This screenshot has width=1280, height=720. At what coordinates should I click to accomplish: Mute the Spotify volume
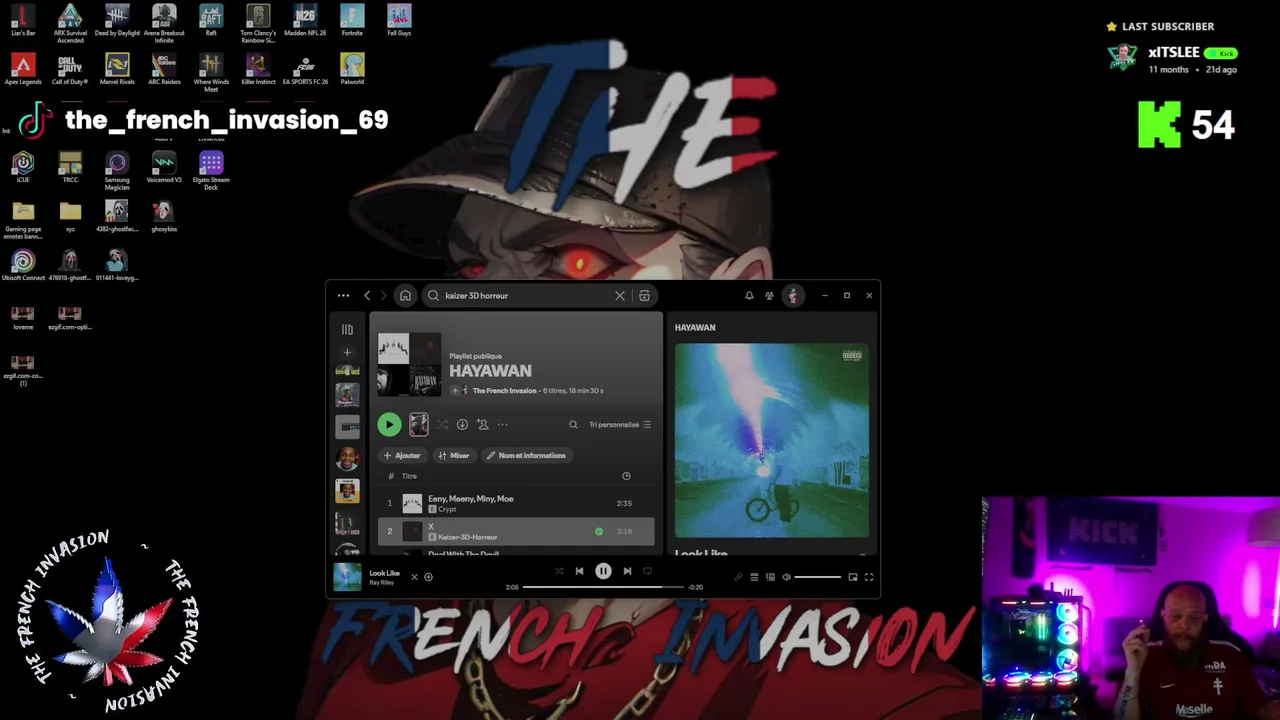coord(786,577)
